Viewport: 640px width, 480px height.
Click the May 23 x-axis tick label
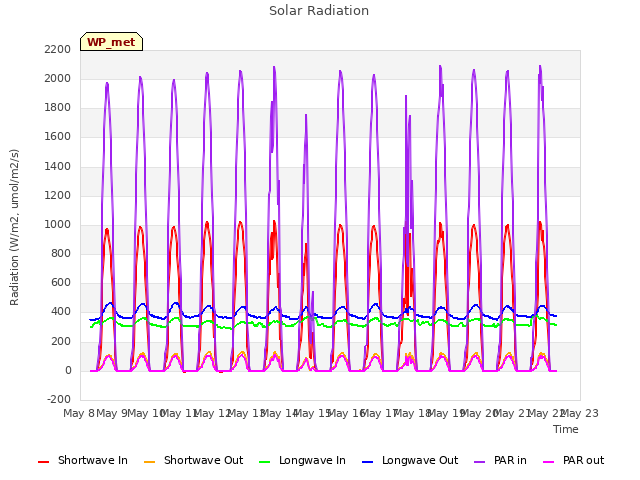[580, 413]
